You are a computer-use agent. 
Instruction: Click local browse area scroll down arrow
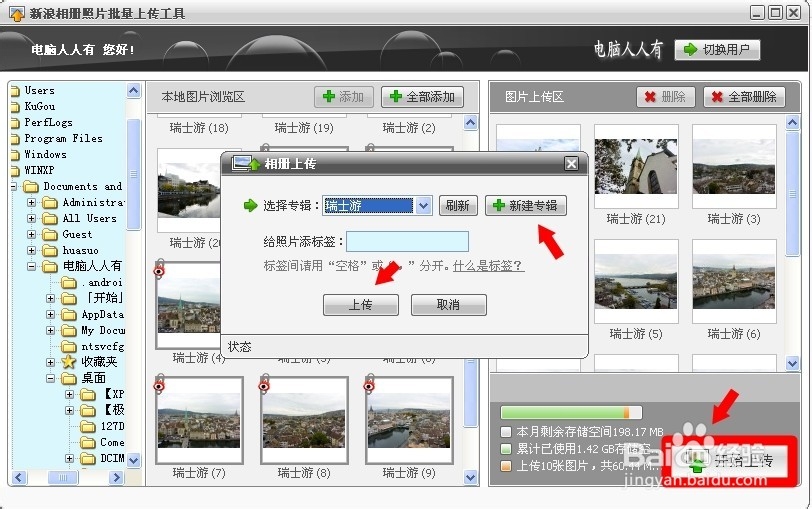(x=470, y=477)
